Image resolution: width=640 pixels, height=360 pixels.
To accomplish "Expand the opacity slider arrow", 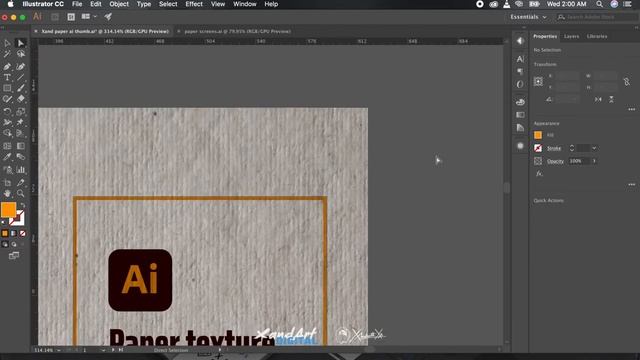I will (594, 161).
